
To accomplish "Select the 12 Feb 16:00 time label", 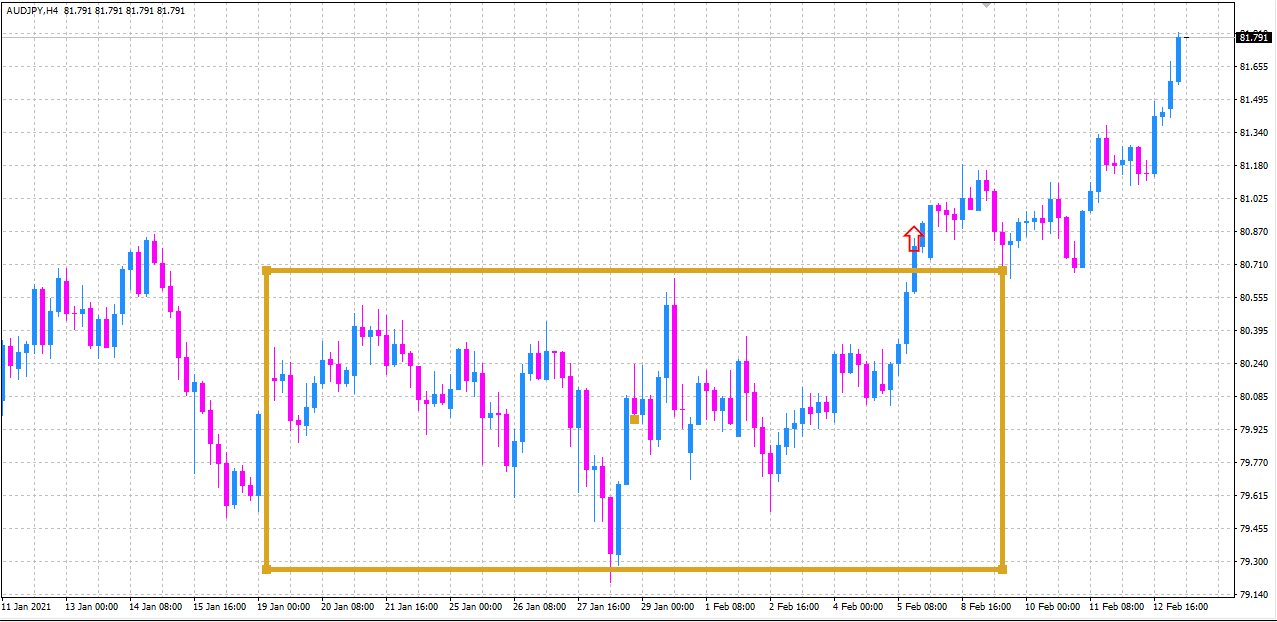I will point(1182,606).
